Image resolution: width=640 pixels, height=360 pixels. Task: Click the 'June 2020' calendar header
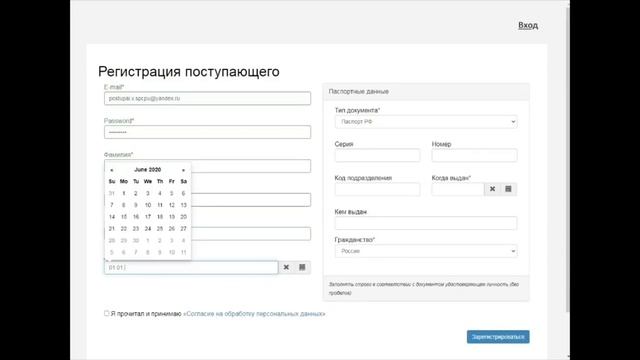point(148,170)
